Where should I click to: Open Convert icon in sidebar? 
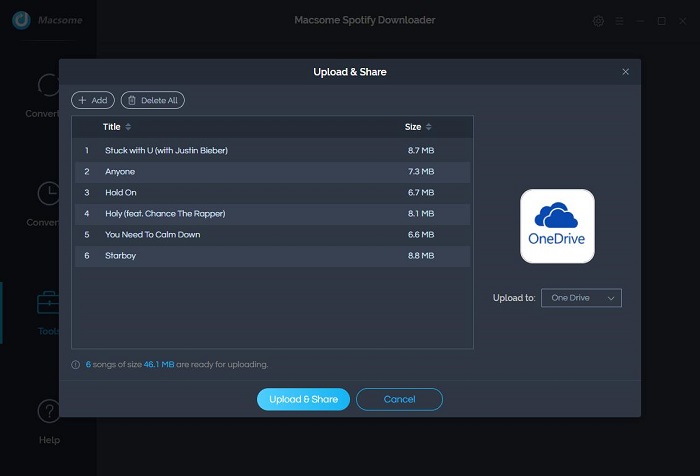(49, 85)
